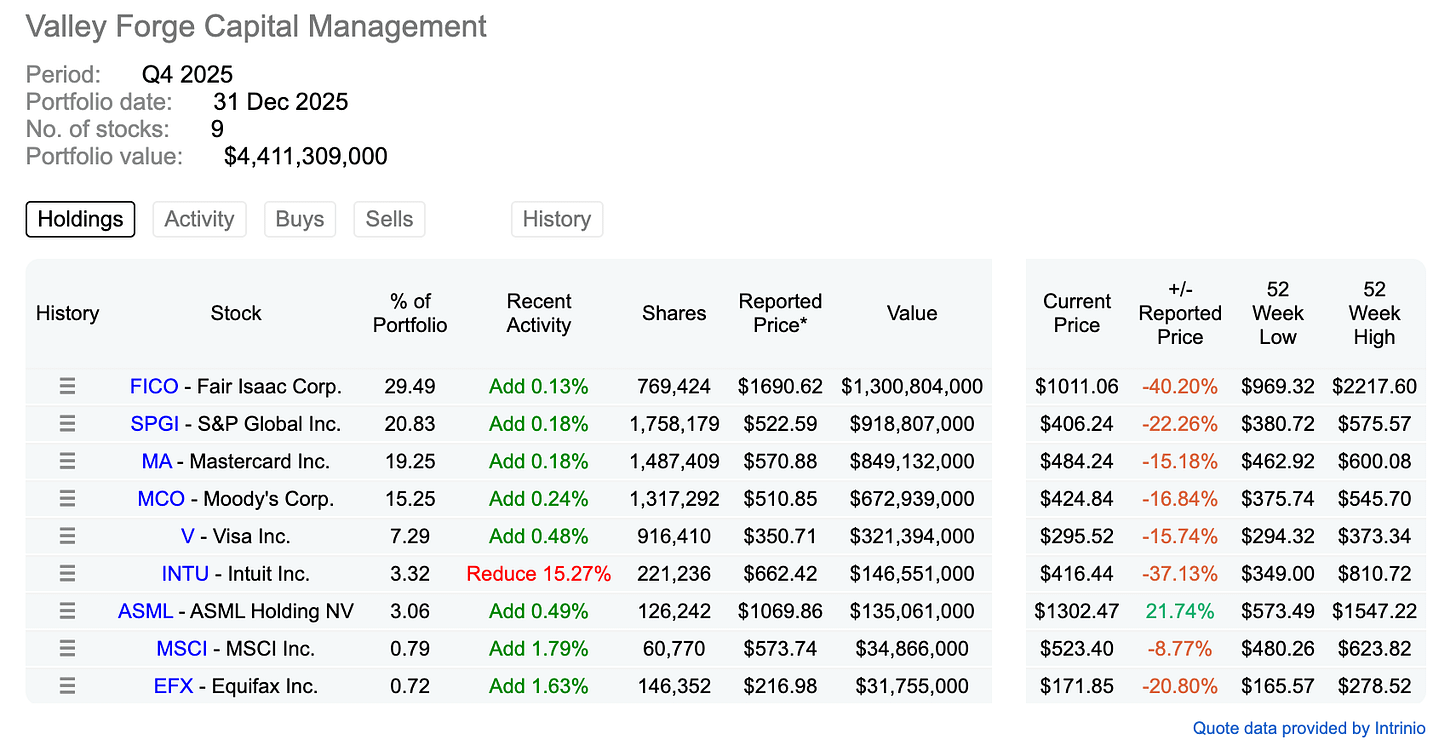Open the history icon for Intuit row
1456x751 pixels.
tap(67, 574)
